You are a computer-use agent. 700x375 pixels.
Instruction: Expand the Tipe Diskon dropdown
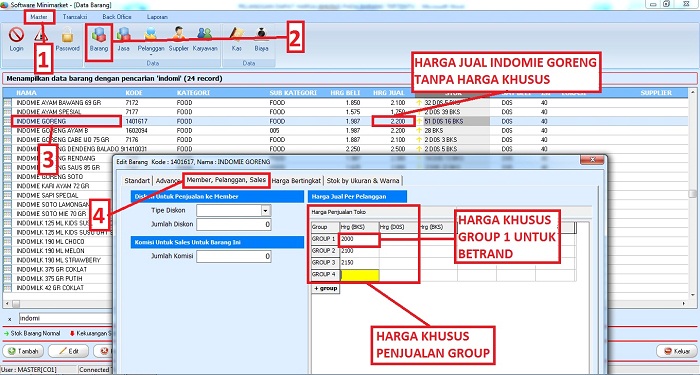(x=266, y=210)
